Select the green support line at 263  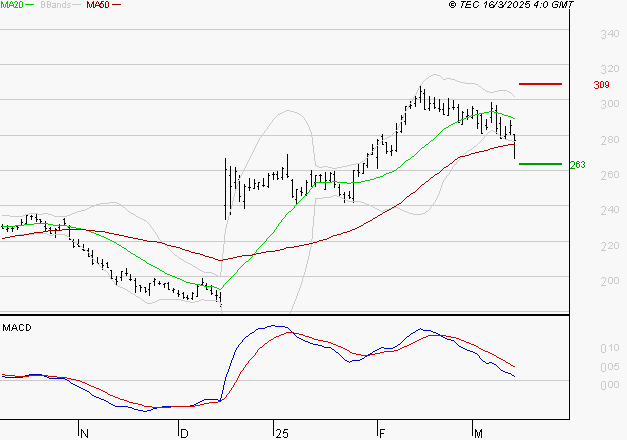click(x=540, y=164)
